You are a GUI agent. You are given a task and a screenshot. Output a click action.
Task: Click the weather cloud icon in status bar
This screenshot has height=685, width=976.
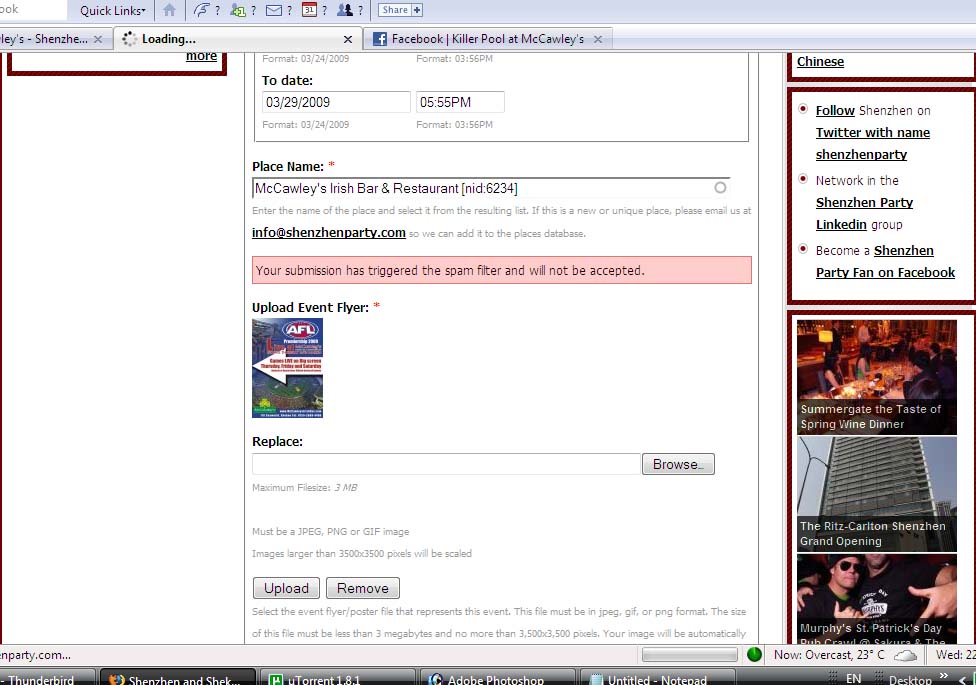click(905, 654)
